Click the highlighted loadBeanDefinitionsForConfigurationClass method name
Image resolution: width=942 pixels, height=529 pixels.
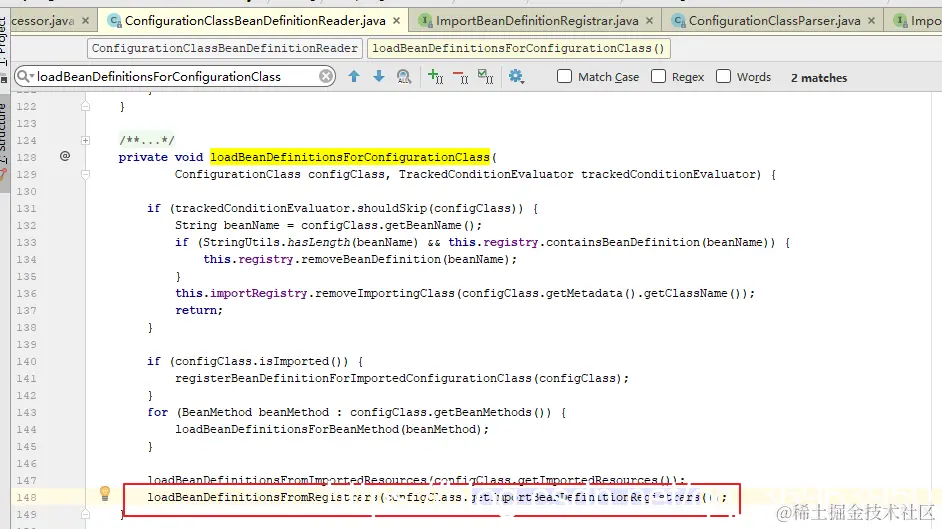[x=350, y=157]
